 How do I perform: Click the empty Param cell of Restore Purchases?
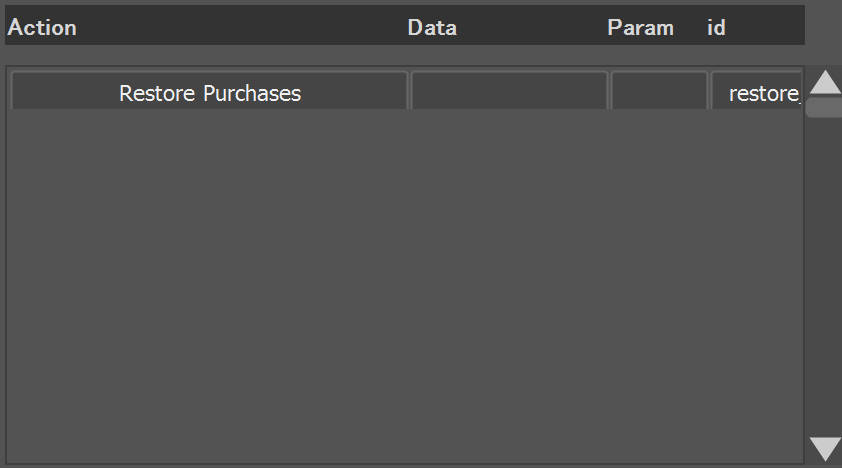coord(659,91)
